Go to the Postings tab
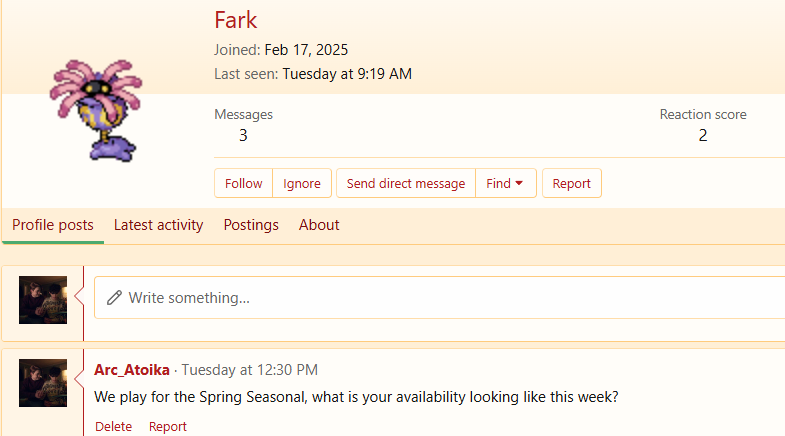785x436 pixels. [x=251, y=225]
